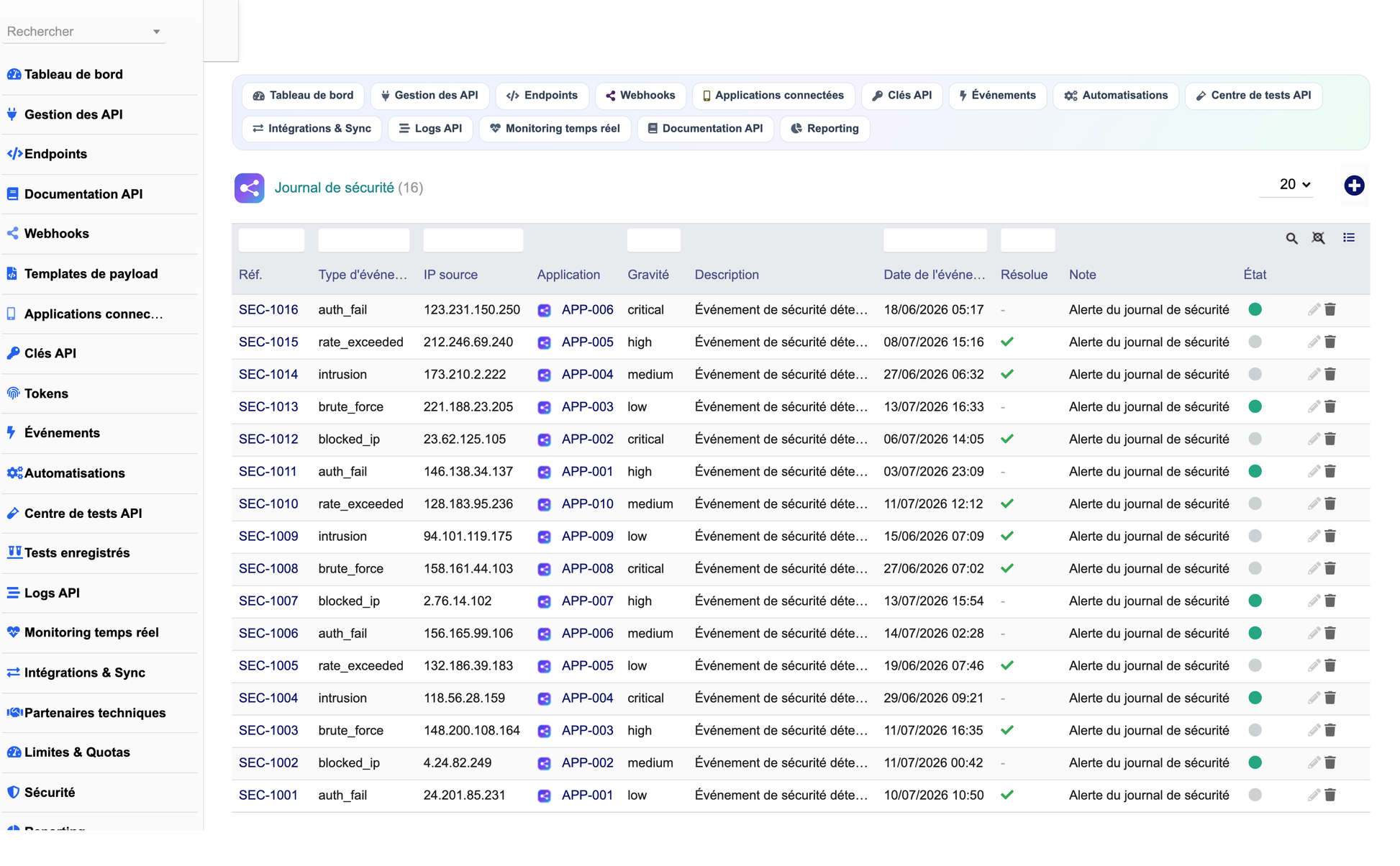
Task: Click edit pencil for SEC-1002
Action: point(1314,762)
